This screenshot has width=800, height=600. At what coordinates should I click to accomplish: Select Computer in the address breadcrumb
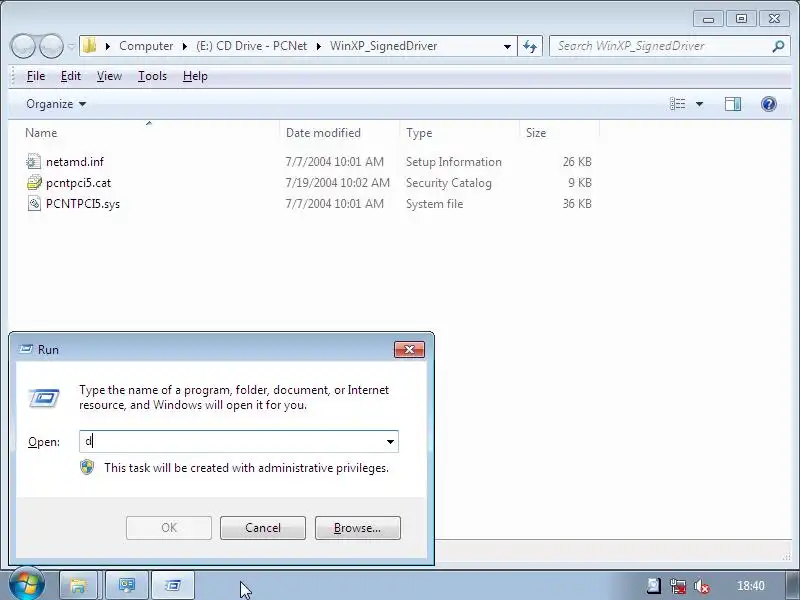[x=146, y=46]
